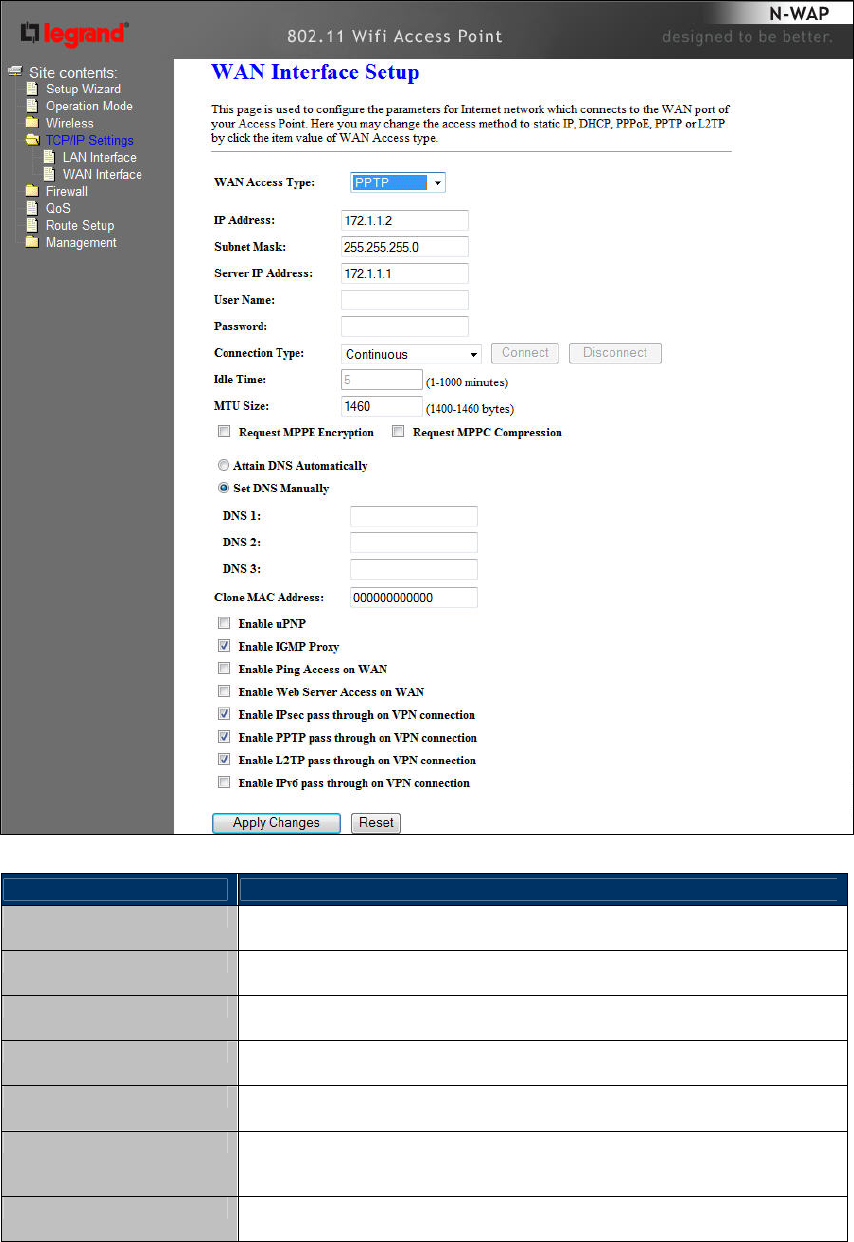Expand the Management section
854x1242 pixels.
81,242
